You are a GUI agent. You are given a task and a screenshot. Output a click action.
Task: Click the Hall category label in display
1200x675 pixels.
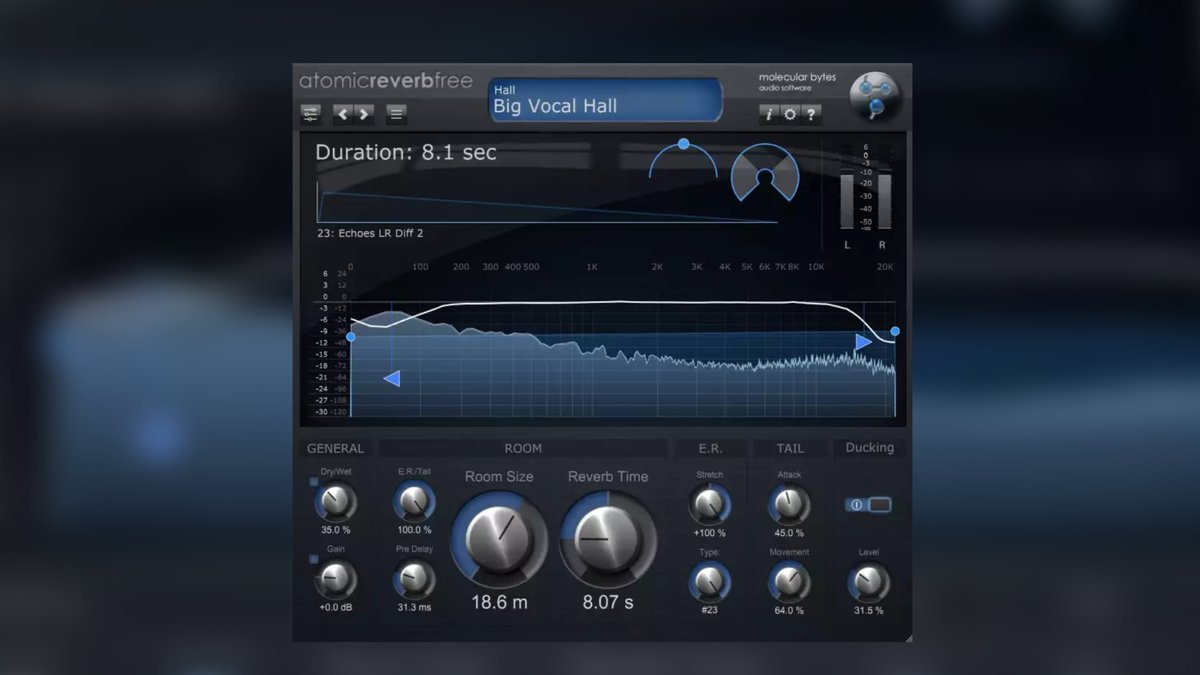click(504, 90)
